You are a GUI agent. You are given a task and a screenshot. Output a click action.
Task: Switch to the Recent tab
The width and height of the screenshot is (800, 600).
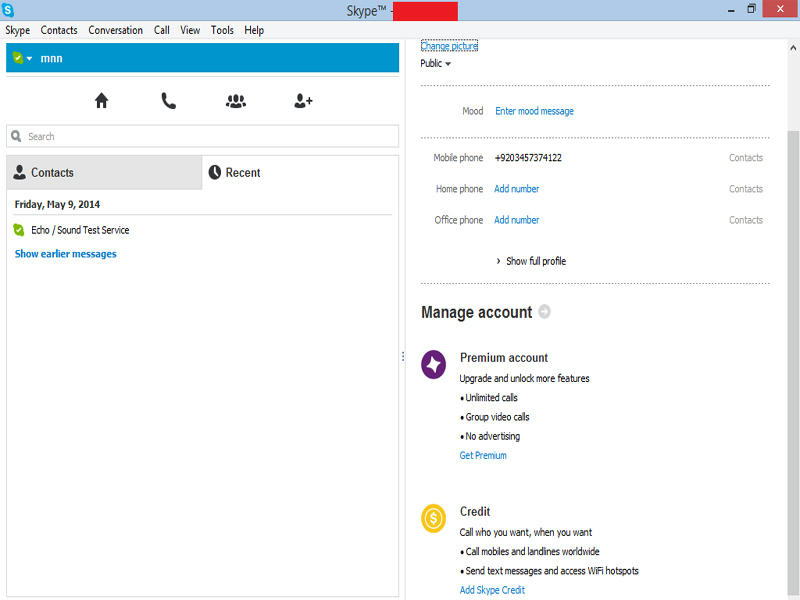pos(300,172)
